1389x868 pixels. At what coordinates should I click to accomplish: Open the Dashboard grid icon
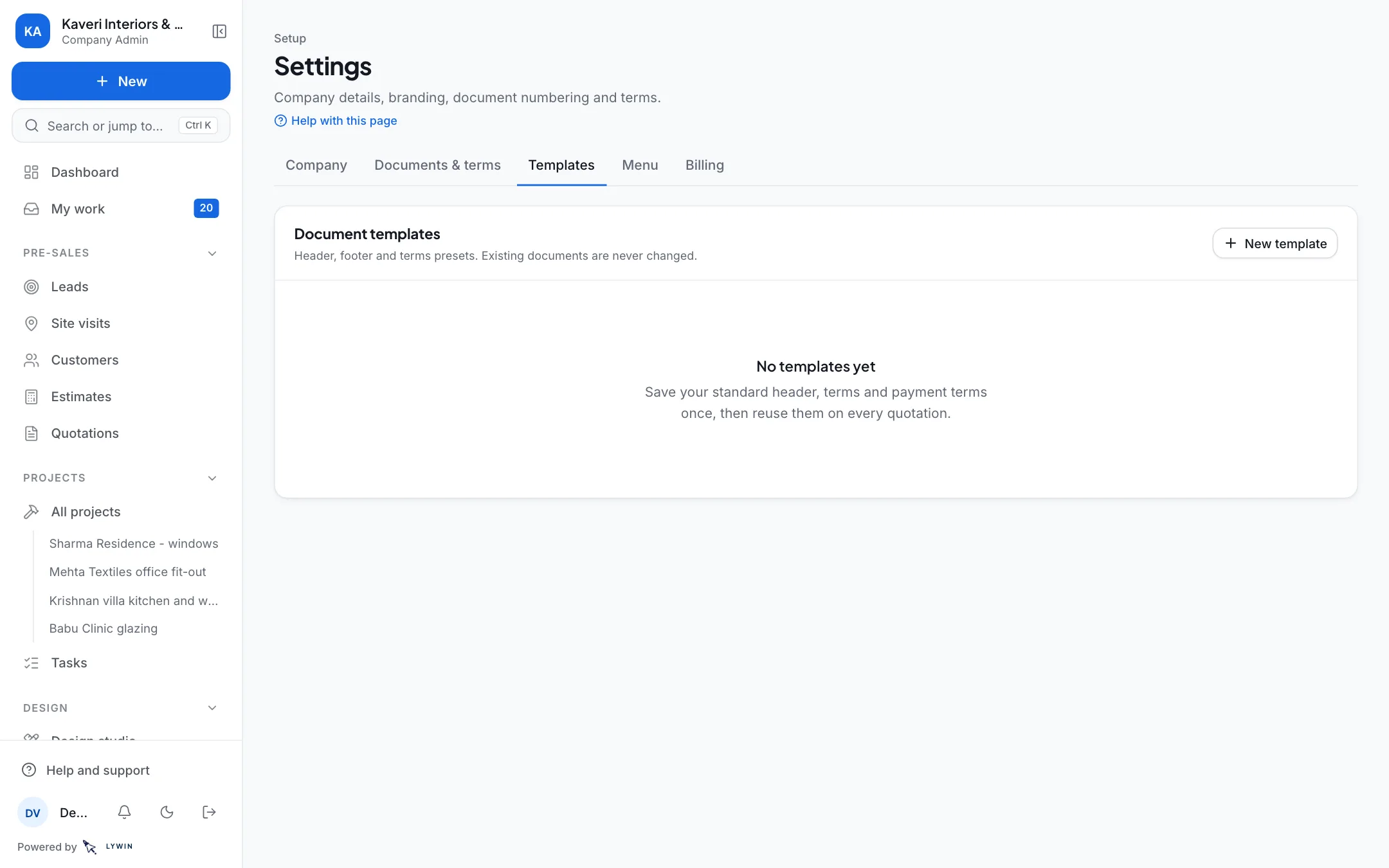(32, 172)
